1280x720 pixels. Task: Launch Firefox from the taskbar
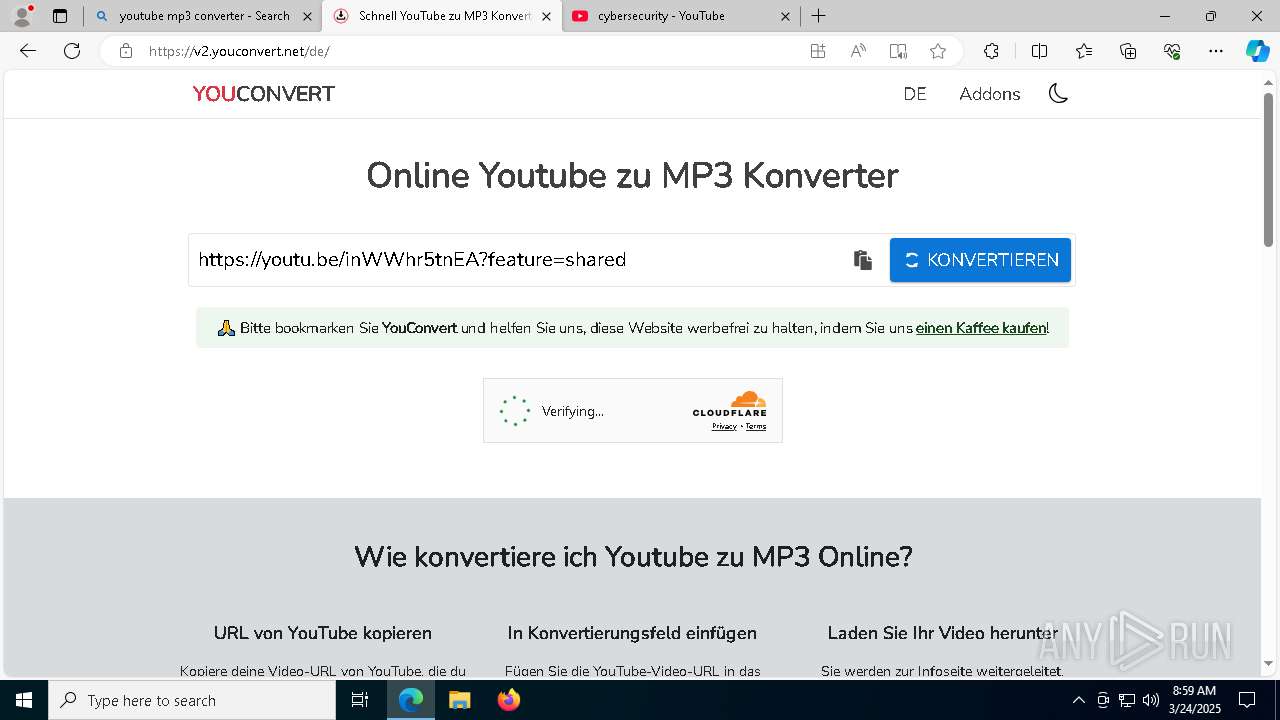[x=508, y=700]
